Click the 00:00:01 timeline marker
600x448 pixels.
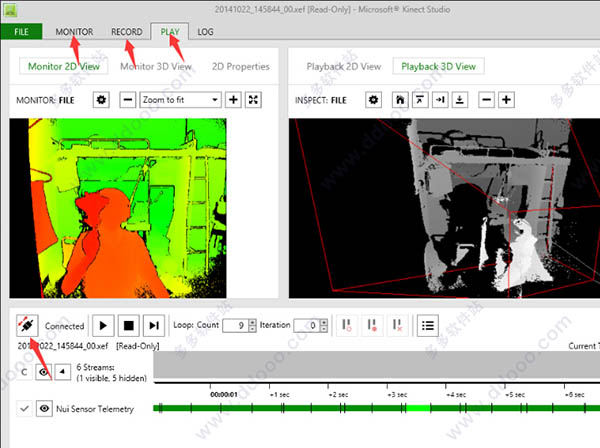pos(223,394)
